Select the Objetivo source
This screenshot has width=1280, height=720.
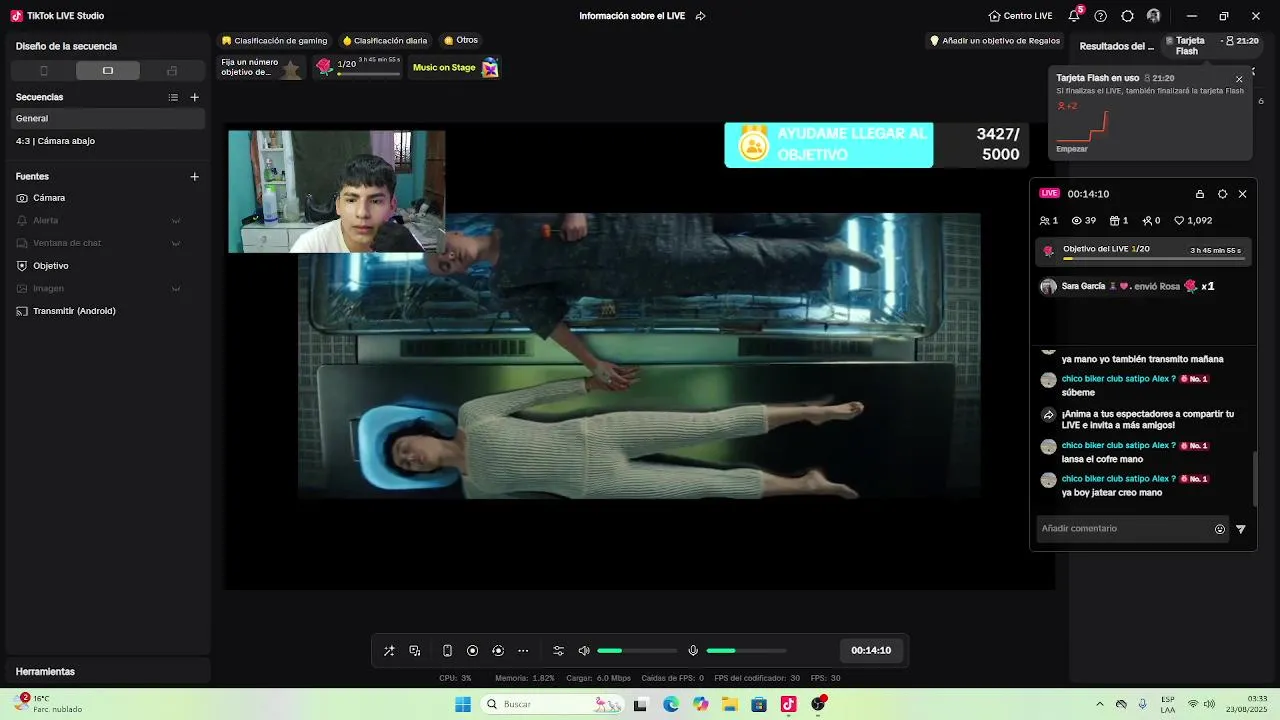(108, 266)
